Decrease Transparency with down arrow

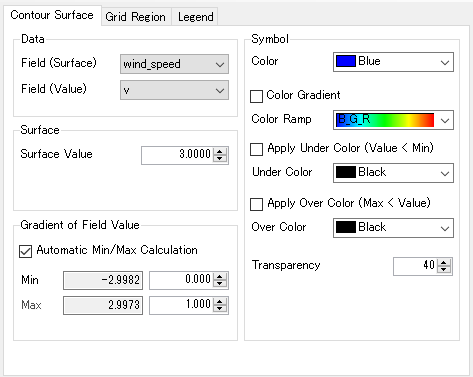tap(444, 270)
